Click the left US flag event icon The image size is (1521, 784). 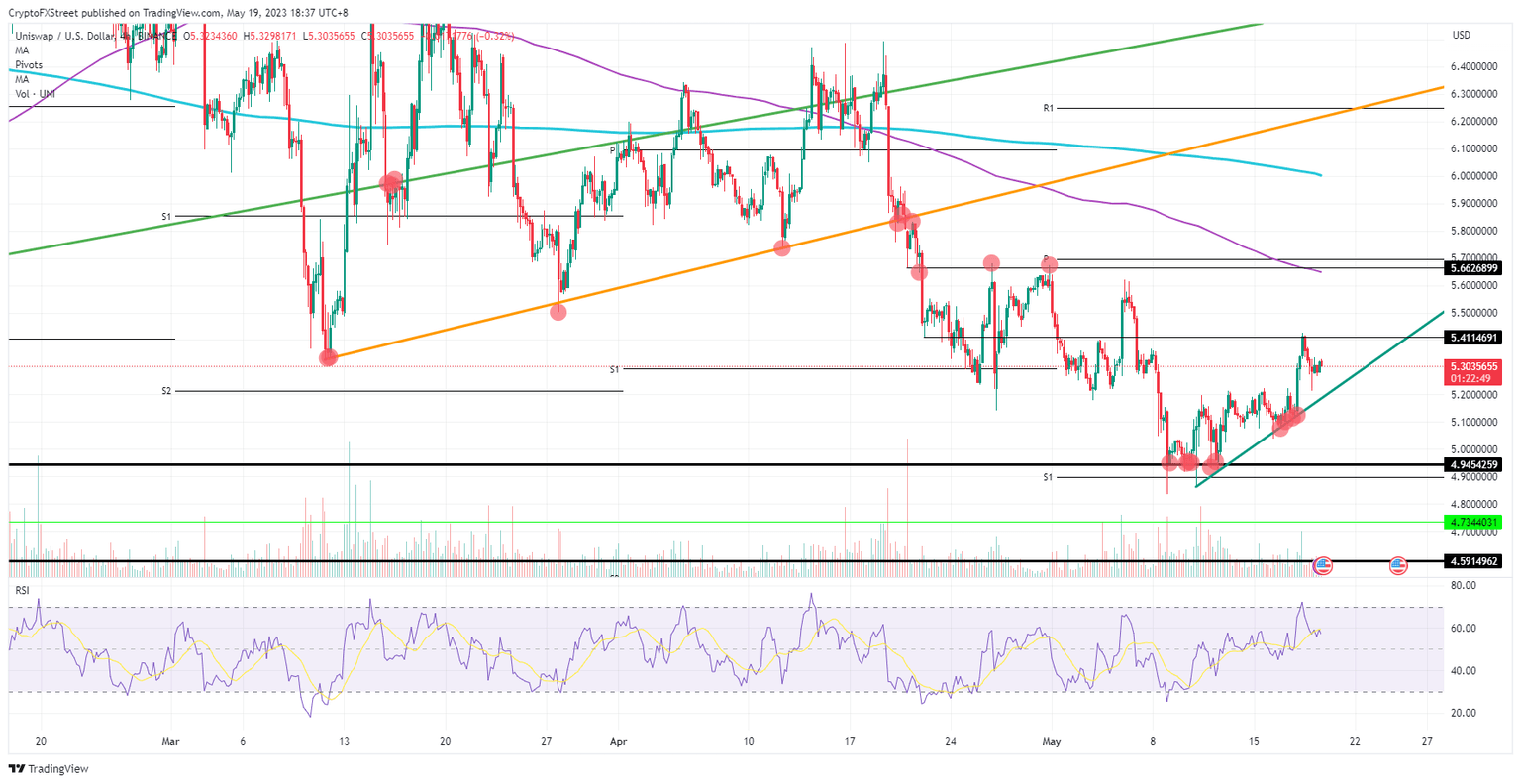click(1323, 565)
